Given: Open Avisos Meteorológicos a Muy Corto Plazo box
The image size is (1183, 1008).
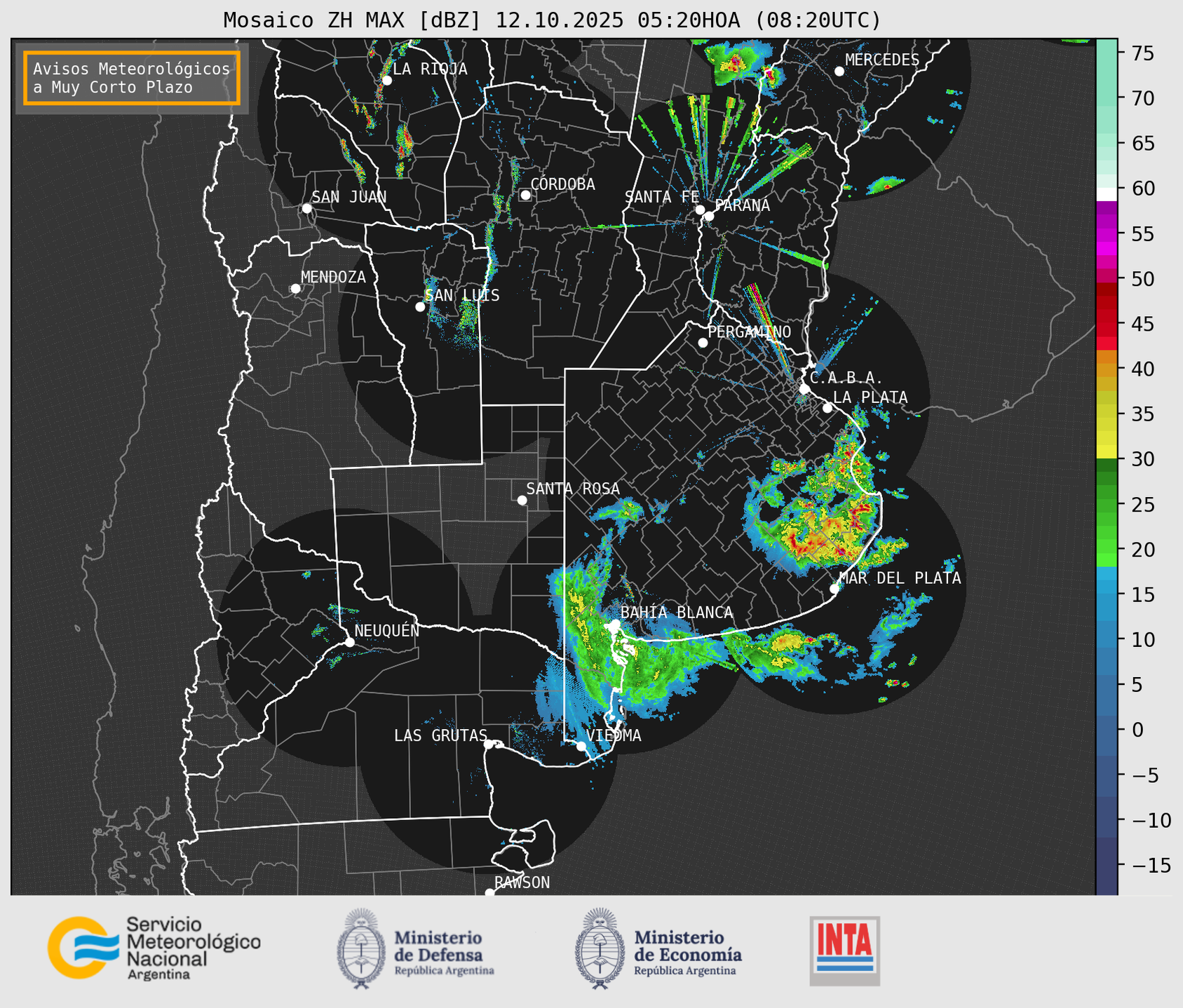Looking at the screenshot, I should click(x=132, y=78).
